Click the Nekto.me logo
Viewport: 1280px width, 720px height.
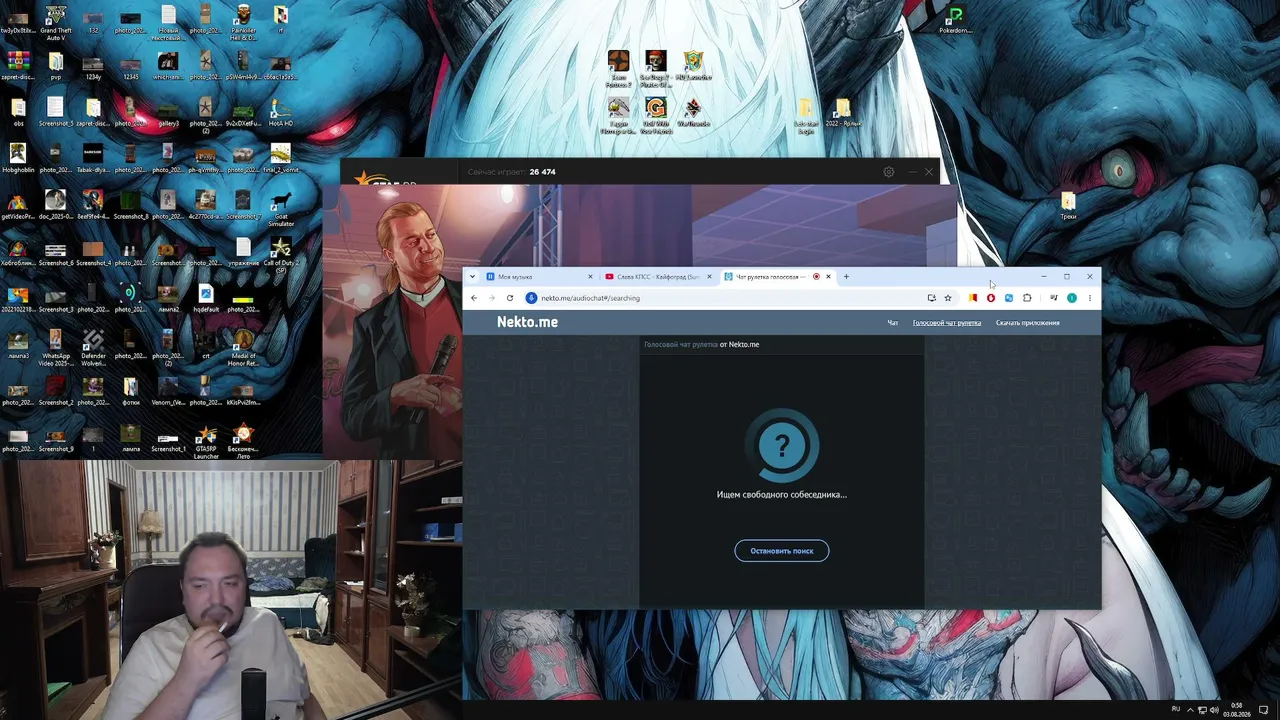click(527, 322)
